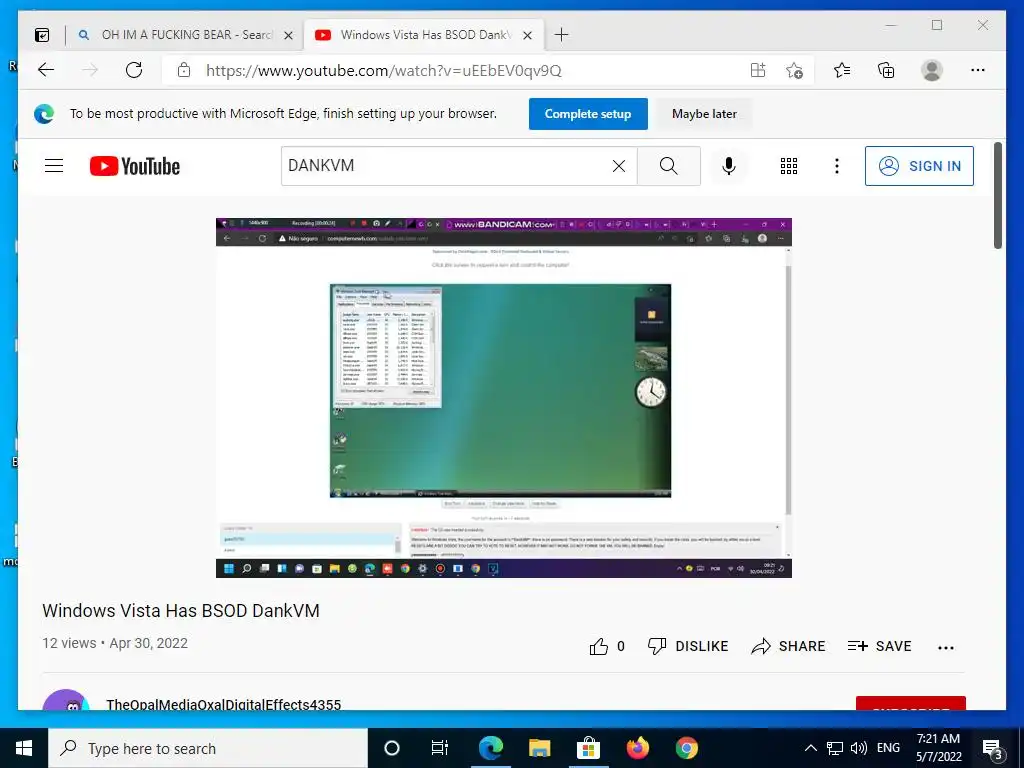This screenshot has height=768, width=1024.
Task: Open apps available icon in address bar
Action: click(758, 70)
